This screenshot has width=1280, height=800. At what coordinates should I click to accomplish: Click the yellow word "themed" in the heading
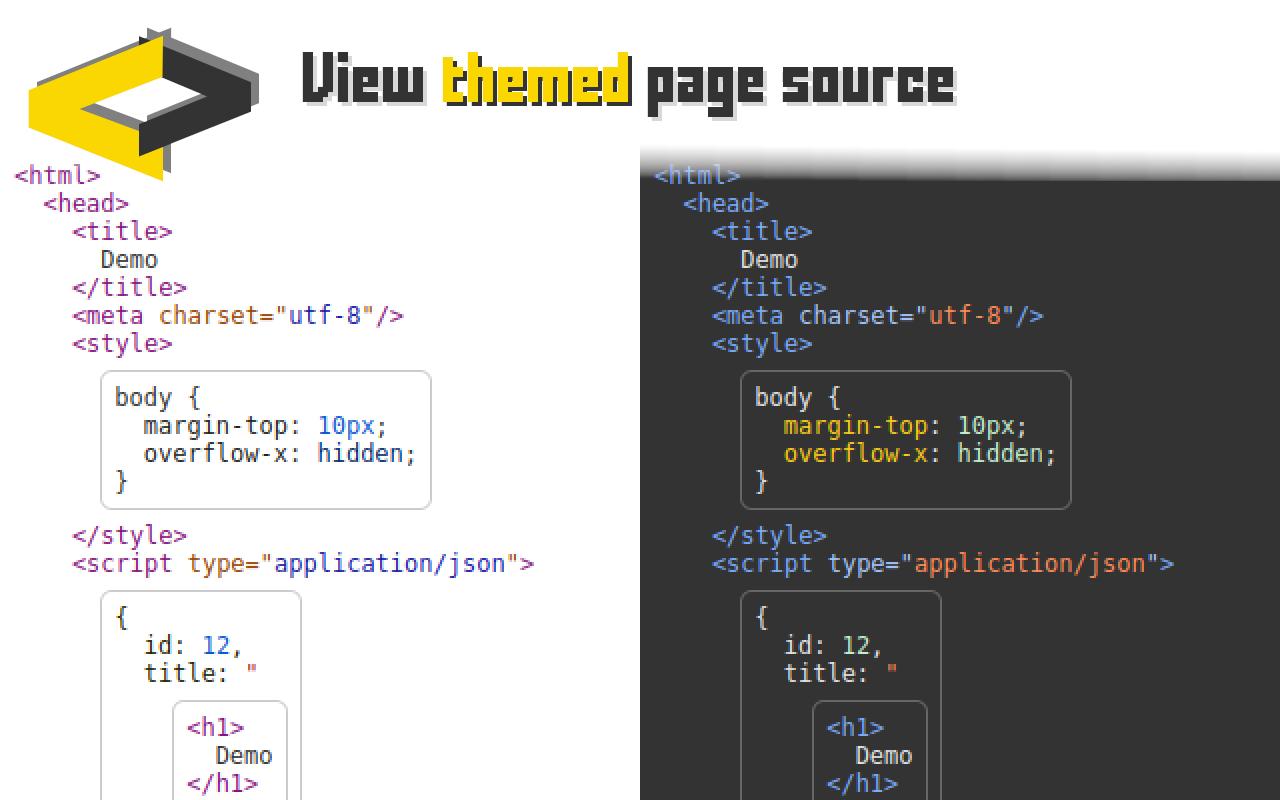536,80
